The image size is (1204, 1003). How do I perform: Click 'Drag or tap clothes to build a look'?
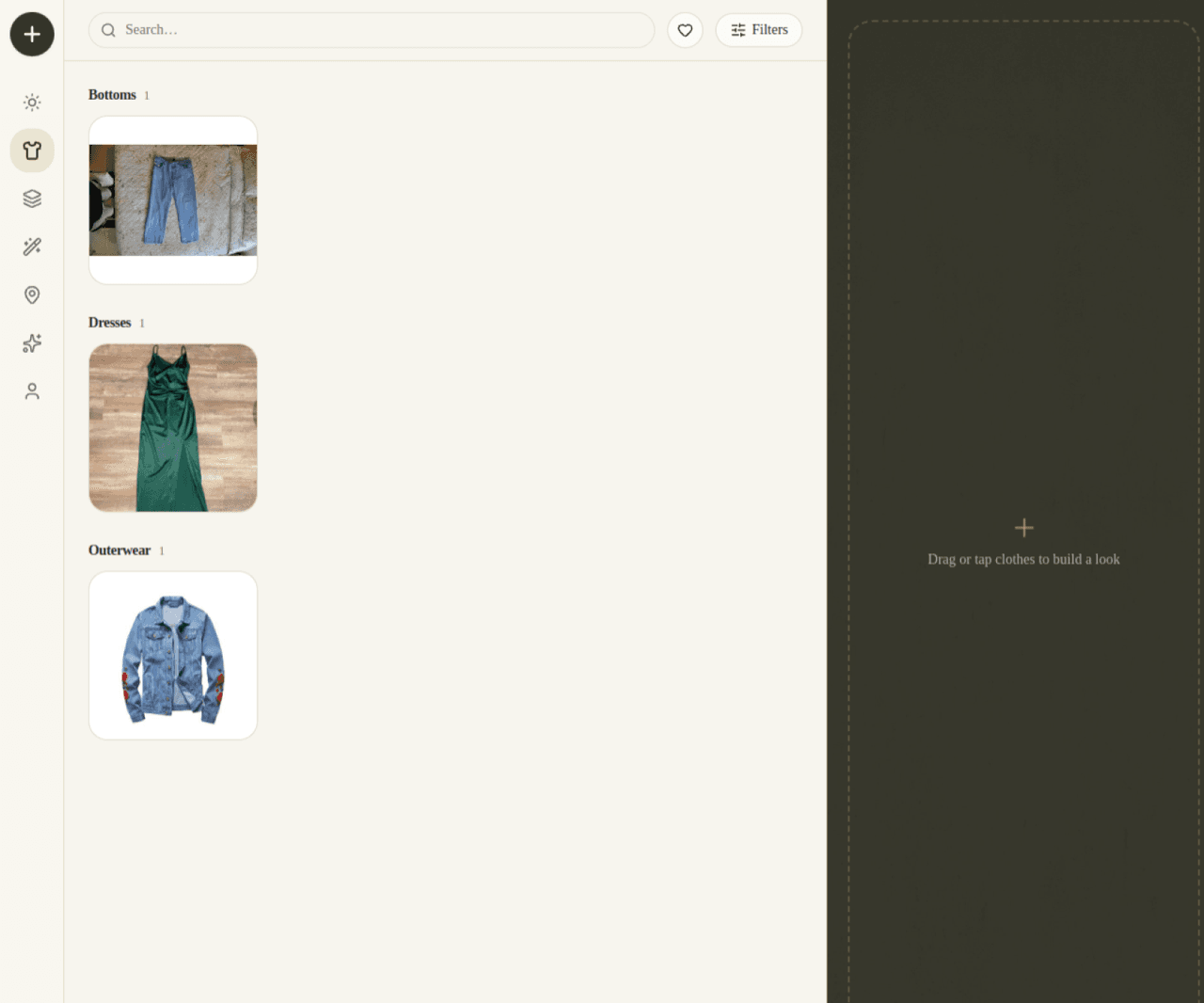(1023, 559)
